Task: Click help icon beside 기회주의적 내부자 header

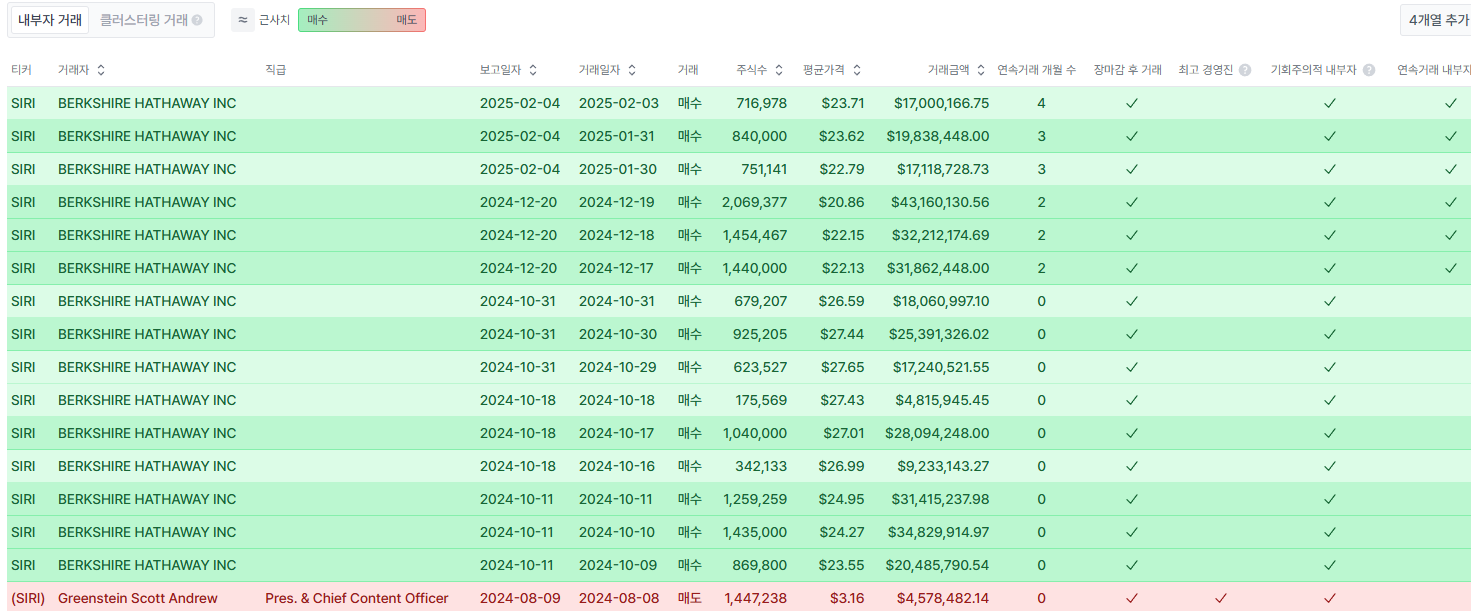Action: (1369, 70)
